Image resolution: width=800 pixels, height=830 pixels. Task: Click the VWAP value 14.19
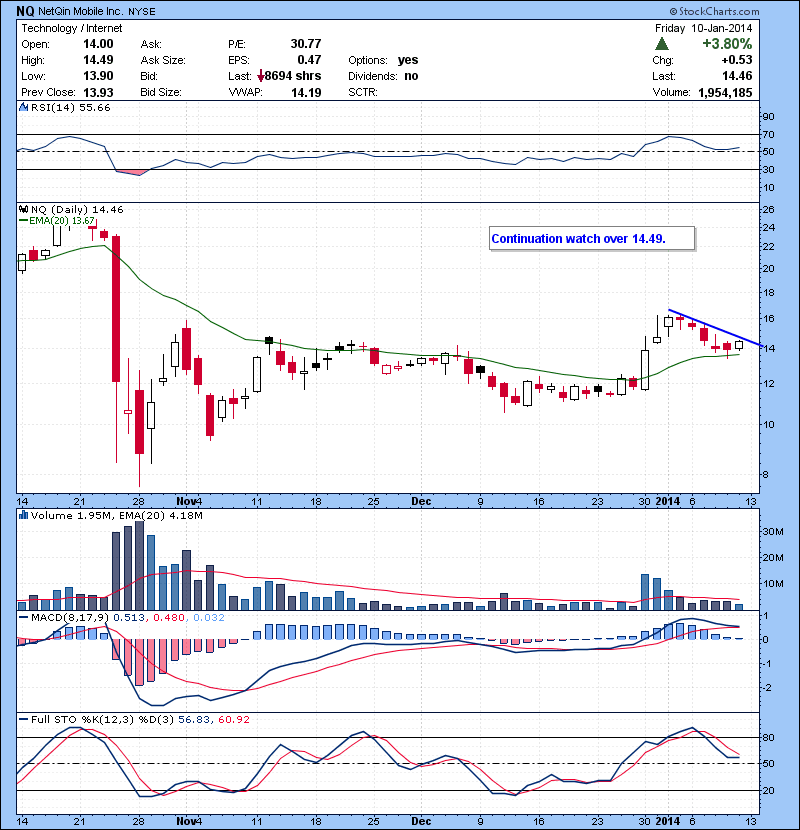click(x=306, y=92)
